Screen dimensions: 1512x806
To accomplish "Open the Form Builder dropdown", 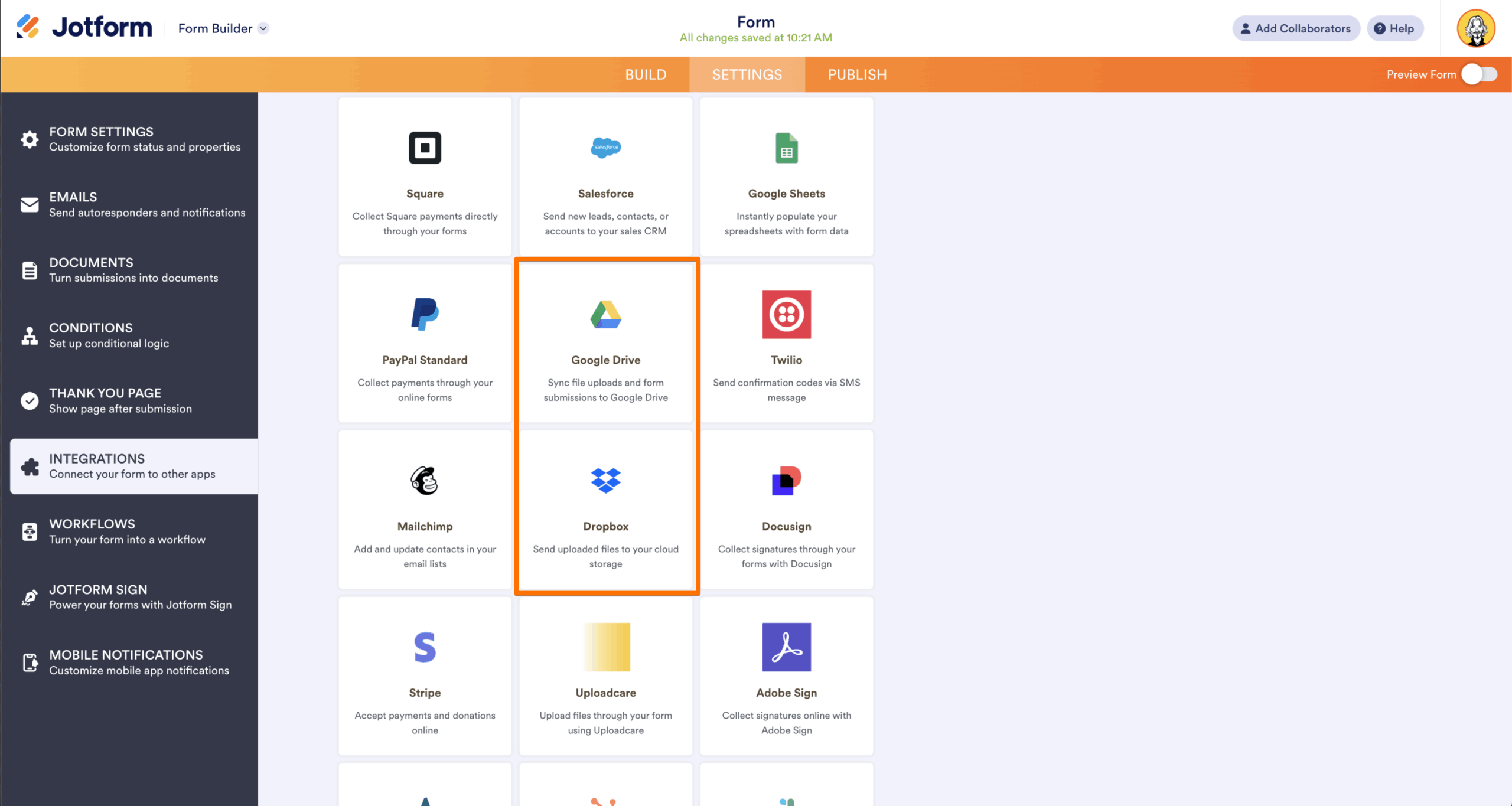I will [x=223, y=28].
